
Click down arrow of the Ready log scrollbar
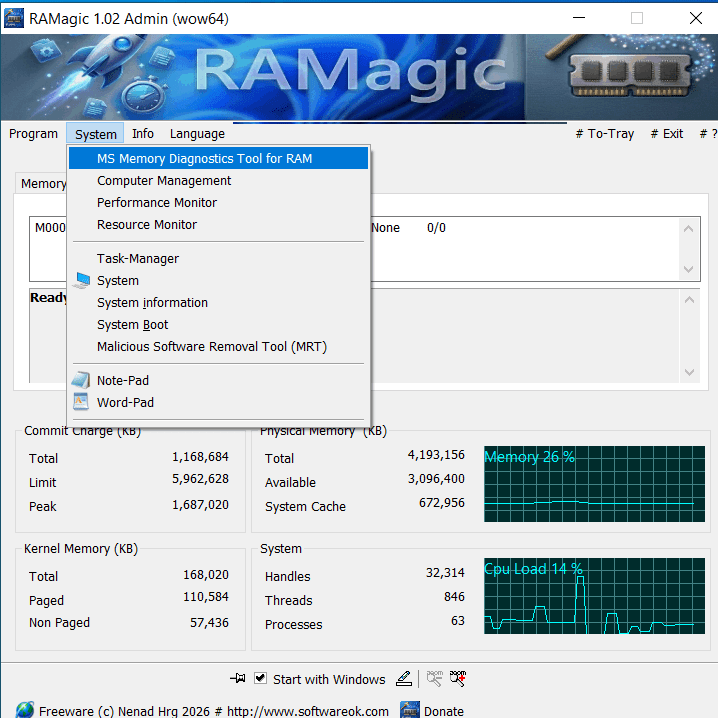coord(689,372)
